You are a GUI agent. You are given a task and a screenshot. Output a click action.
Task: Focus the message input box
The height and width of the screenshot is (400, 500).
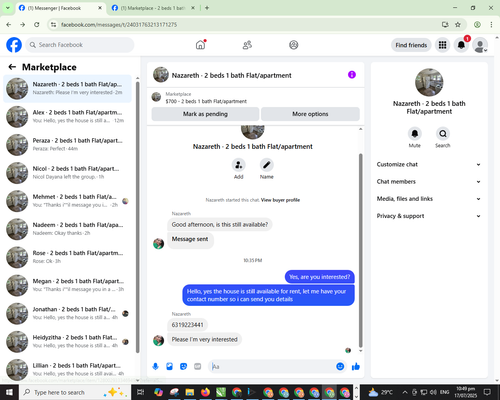(x=273, y=367)
